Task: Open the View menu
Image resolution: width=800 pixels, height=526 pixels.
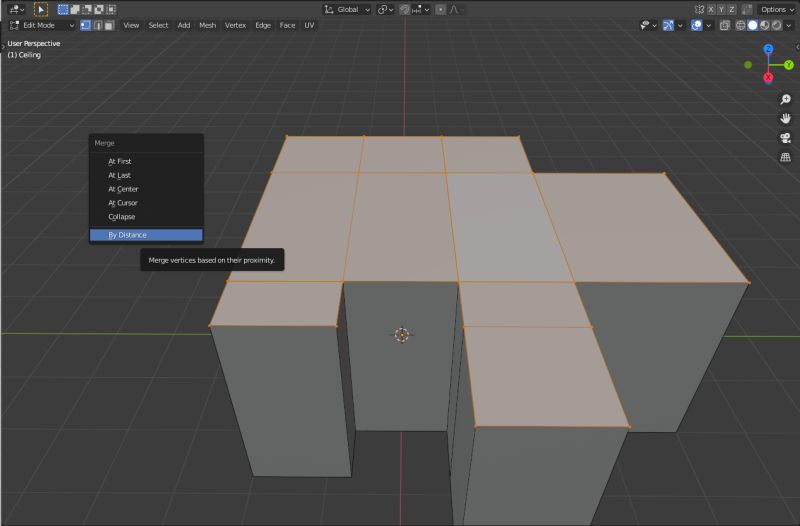Action: coord(131,25)
